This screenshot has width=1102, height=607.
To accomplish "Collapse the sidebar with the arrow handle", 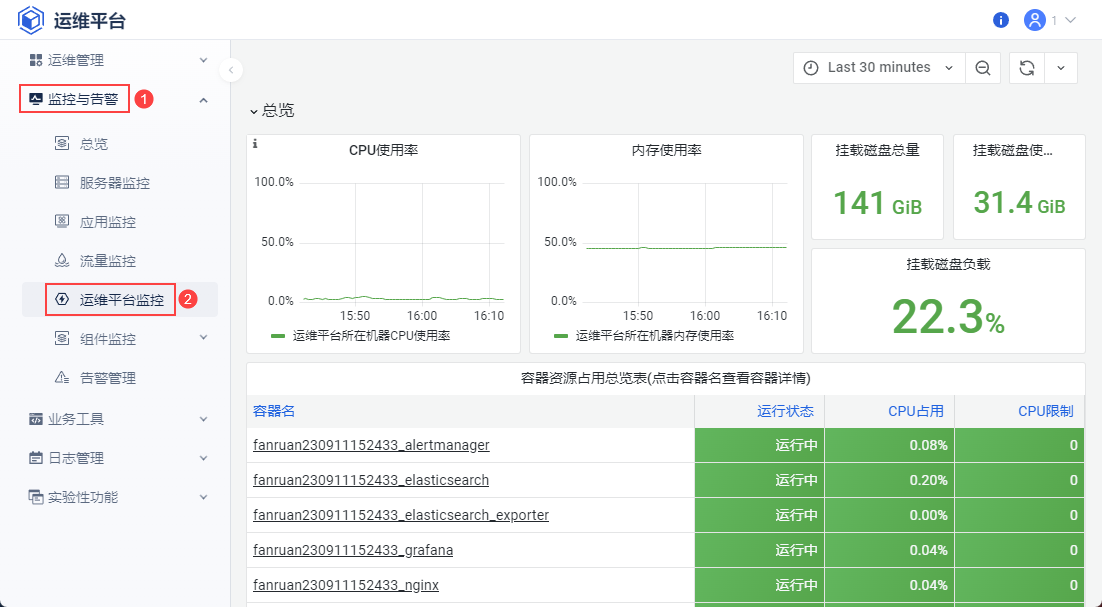I will coord(231,70).
